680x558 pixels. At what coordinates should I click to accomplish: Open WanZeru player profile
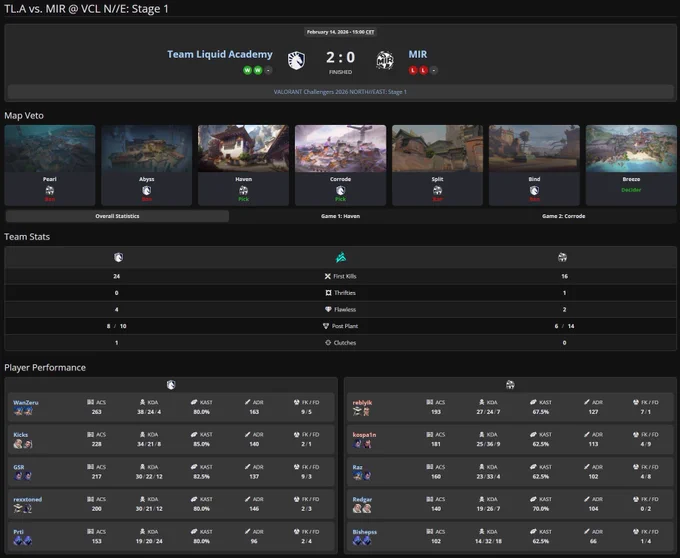point(26,402)
